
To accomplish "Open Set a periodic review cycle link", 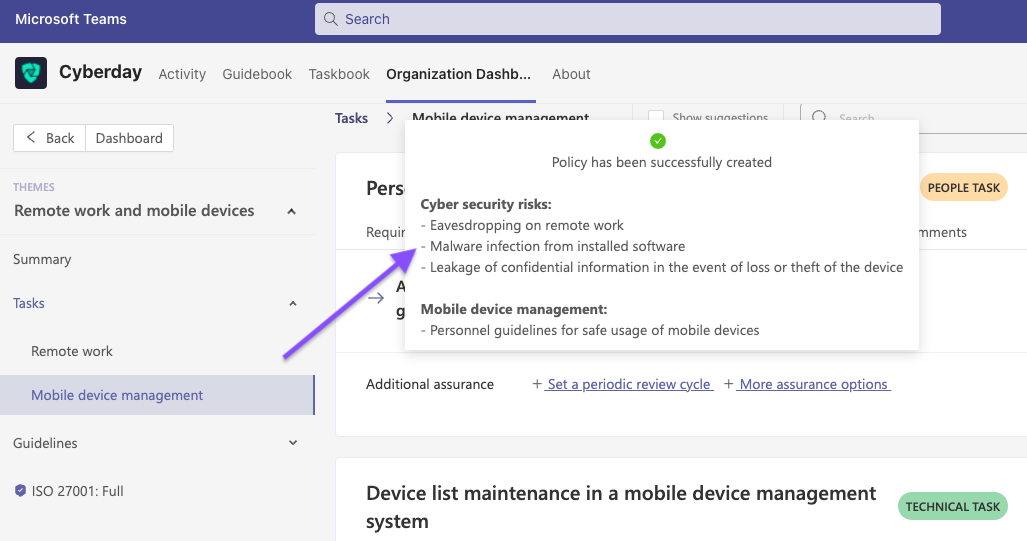I will coord(630,384).
